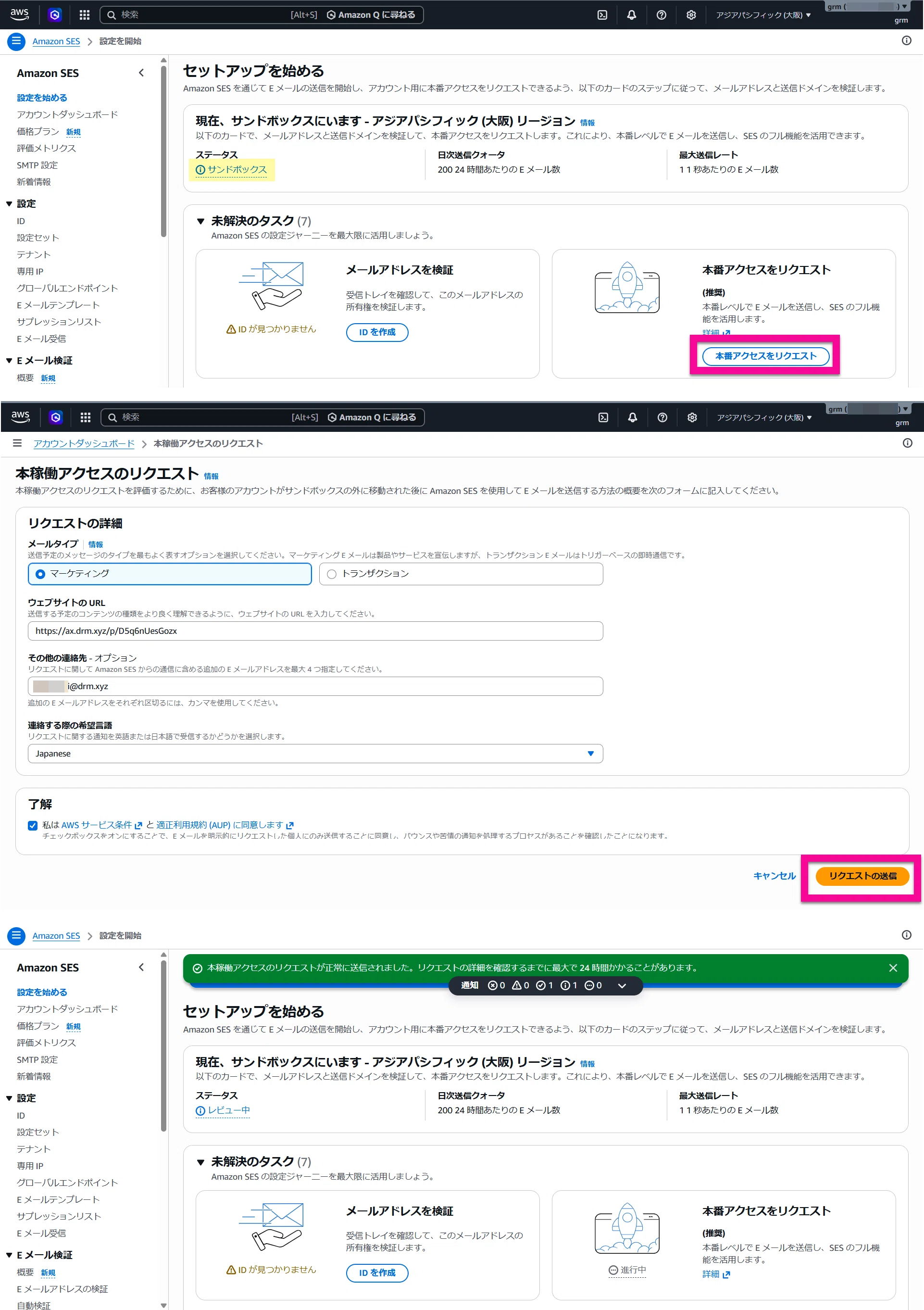924x1310 pixels.
Task: Click the warning triangle icon in 通知 bar
Action: coord(517,985)
